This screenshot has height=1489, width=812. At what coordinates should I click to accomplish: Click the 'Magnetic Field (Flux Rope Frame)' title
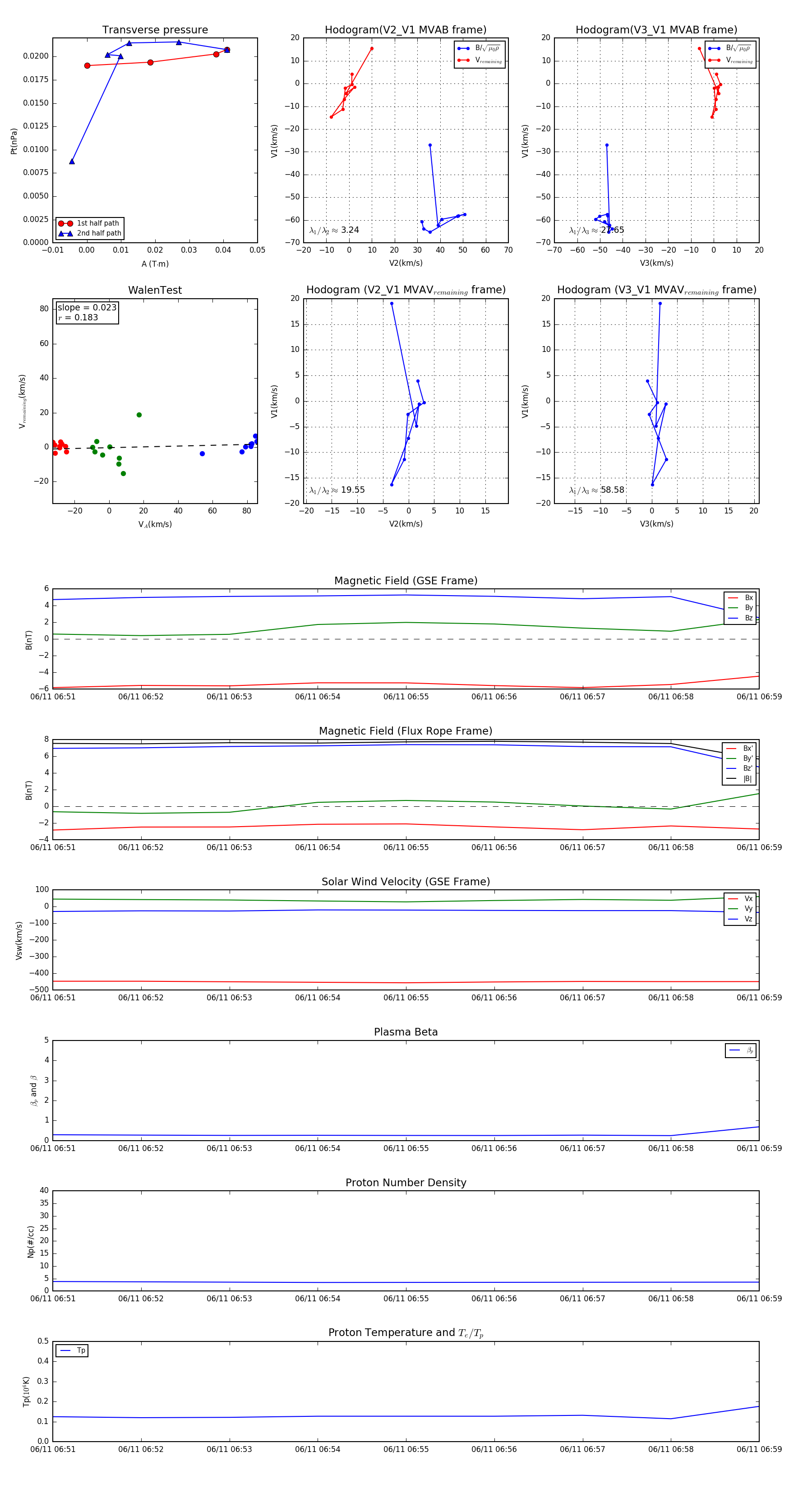(x=406, y=731)
